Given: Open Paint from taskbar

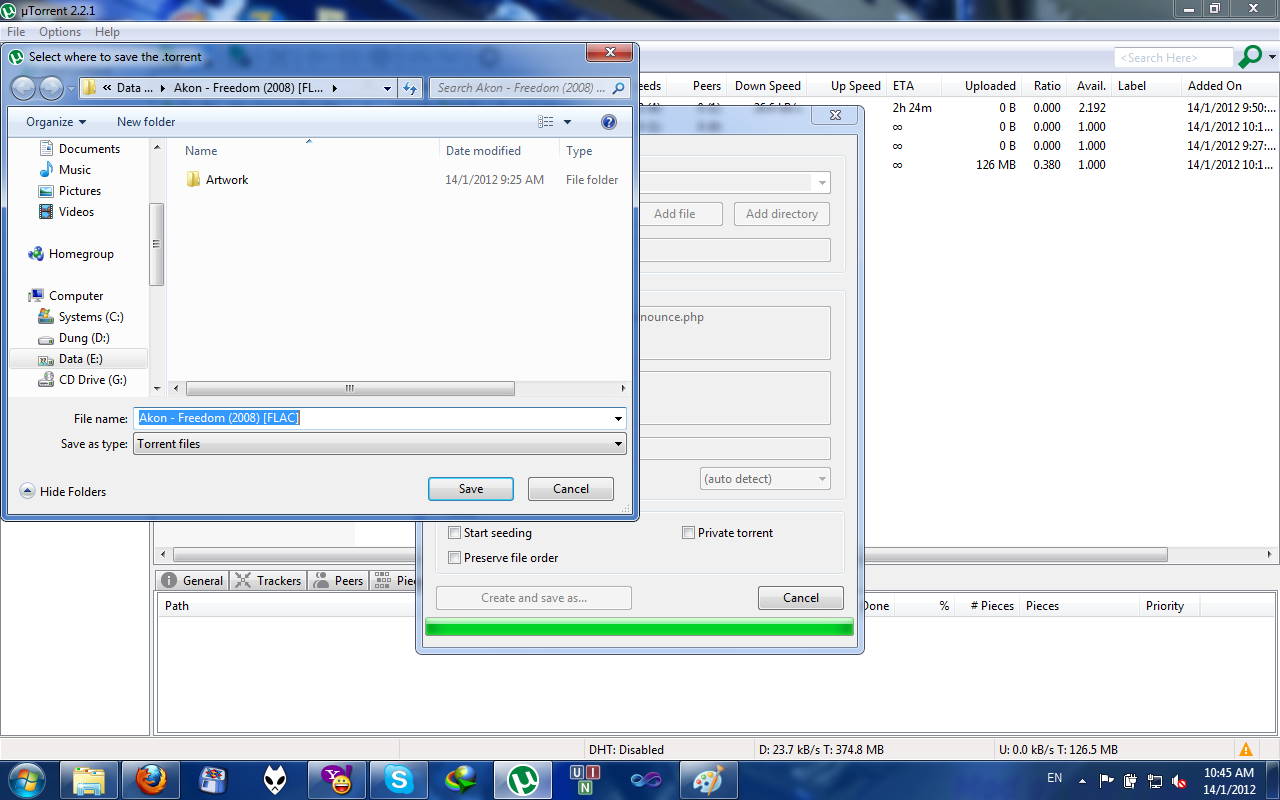Looking at the screenshot, I should (708, 779).
